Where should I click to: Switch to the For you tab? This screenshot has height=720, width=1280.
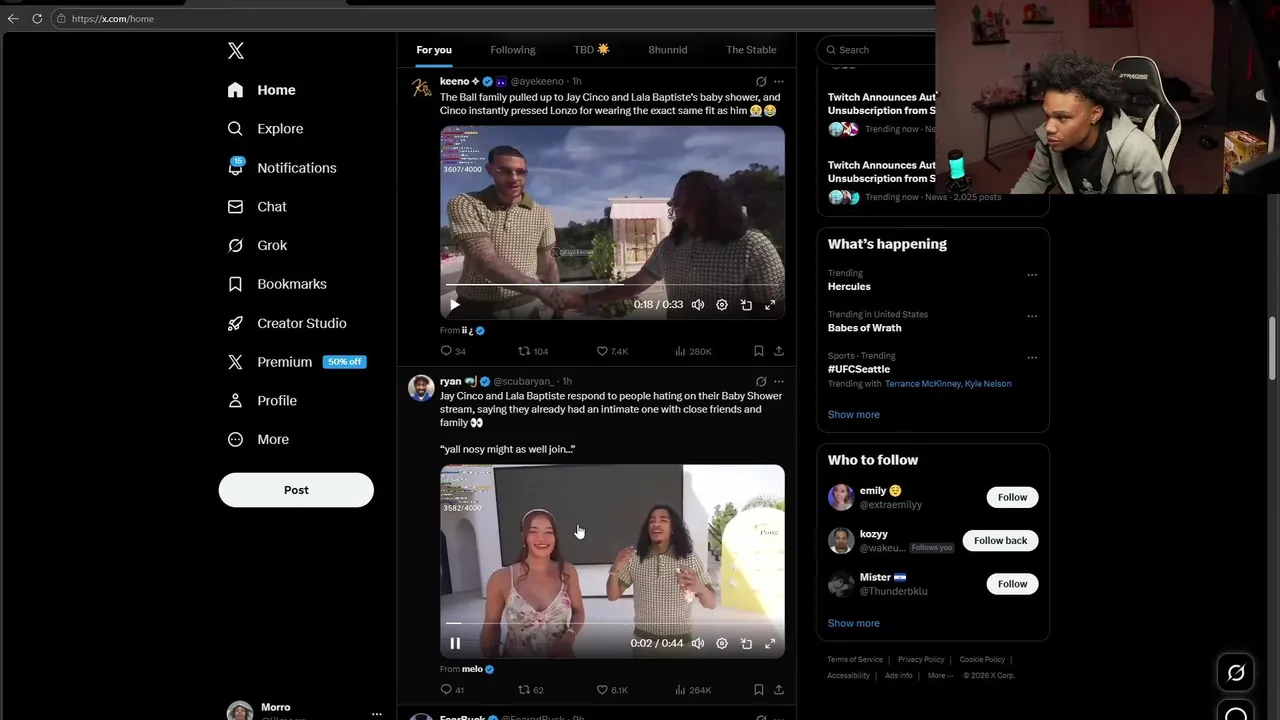point(434,50)
